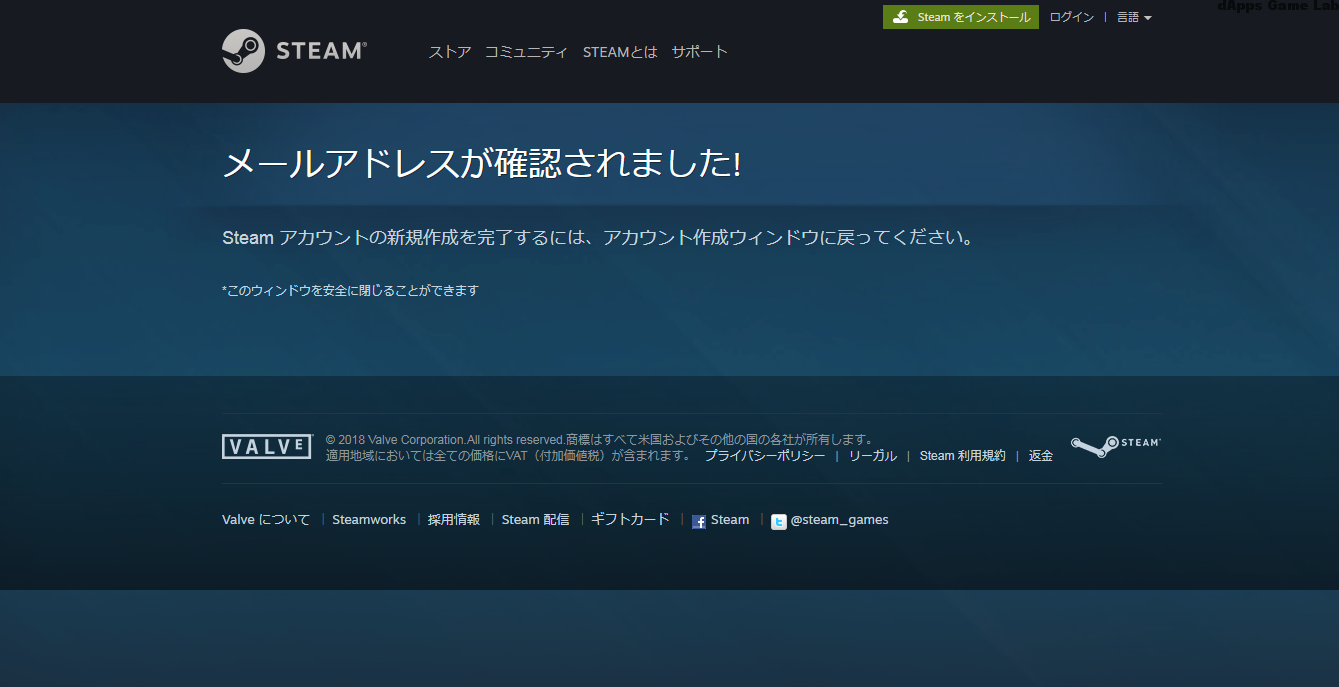Open the 返金 link
Viewport: 1339px width, 687px height.
point(1041,455)
